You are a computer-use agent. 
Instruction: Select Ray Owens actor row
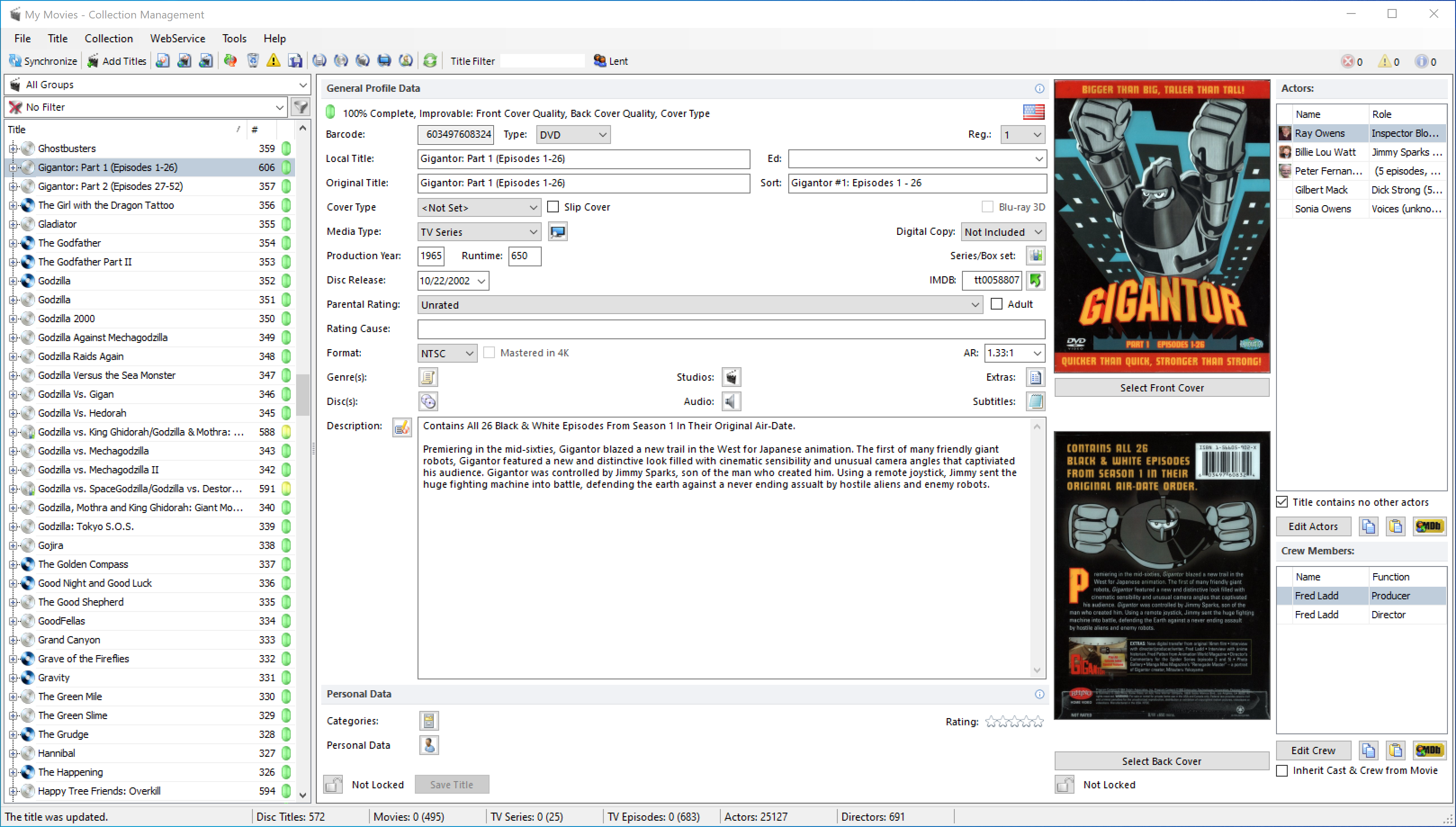pos(1361,133)
